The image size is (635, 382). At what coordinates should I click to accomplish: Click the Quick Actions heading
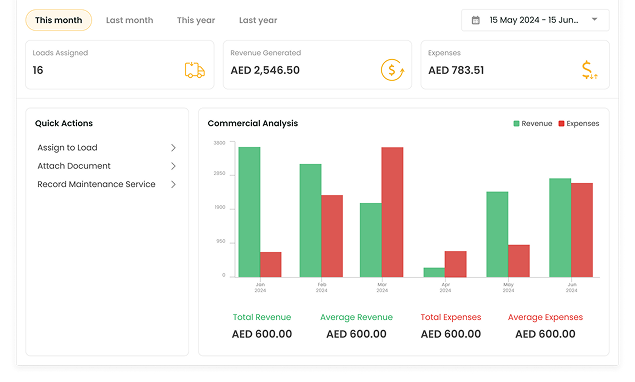(64, 123)
